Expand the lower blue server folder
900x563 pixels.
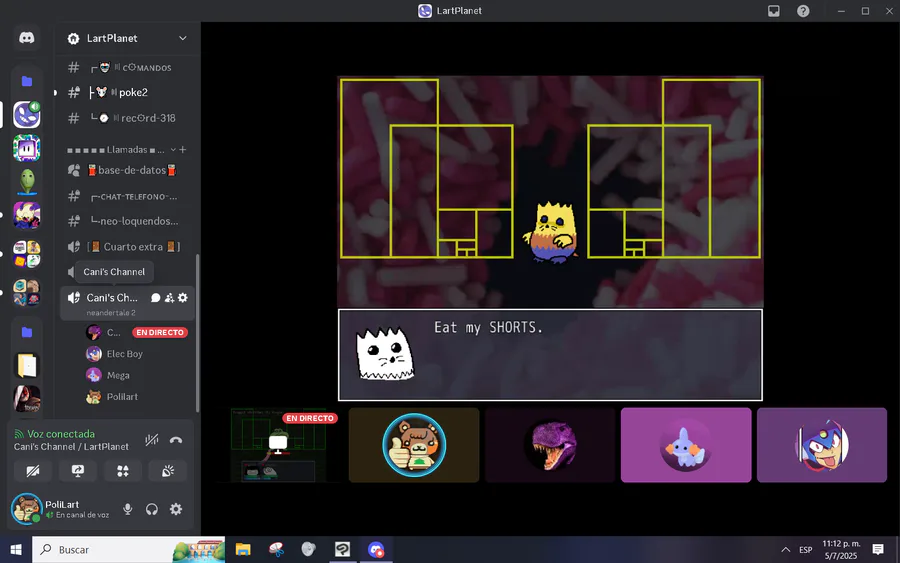(26, 332)
